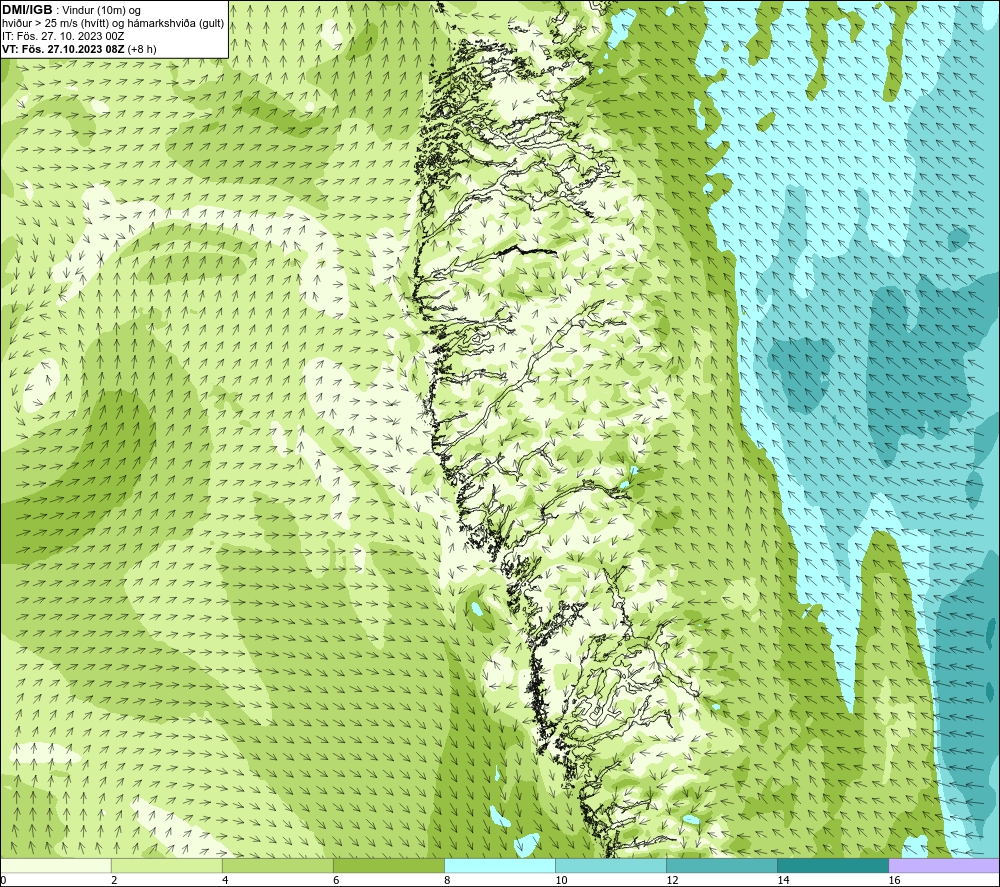Click the 10–12 m/s turquoise legend swatch
This screenshot has height=887, width=1000.
611,865
